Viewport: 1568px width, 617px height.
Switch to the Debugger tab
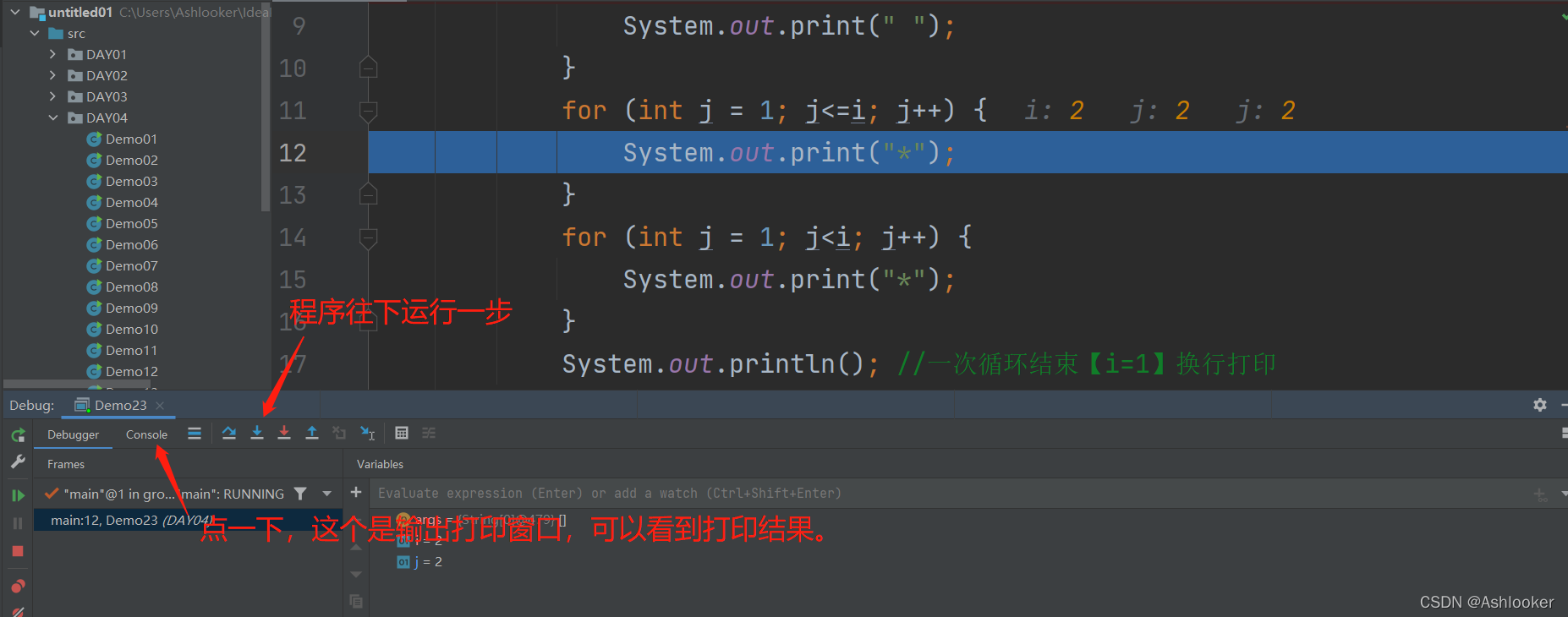tap(73, 434)
